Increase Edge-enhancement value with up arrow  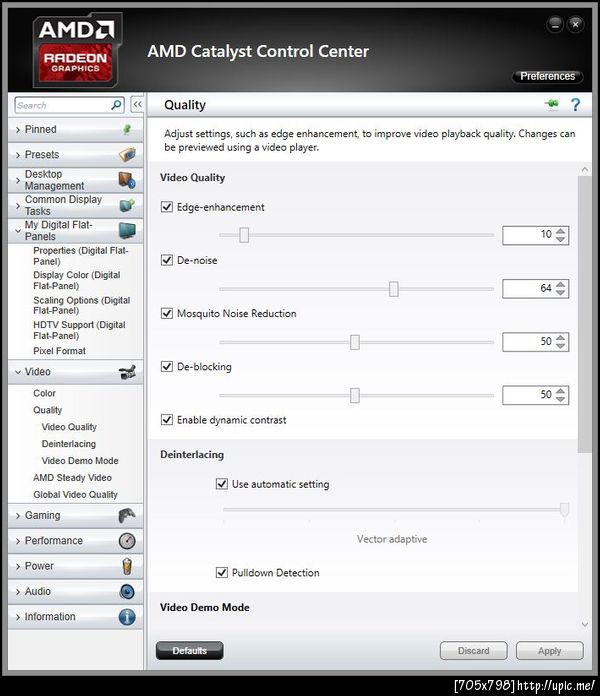click(x=561, y=231)
